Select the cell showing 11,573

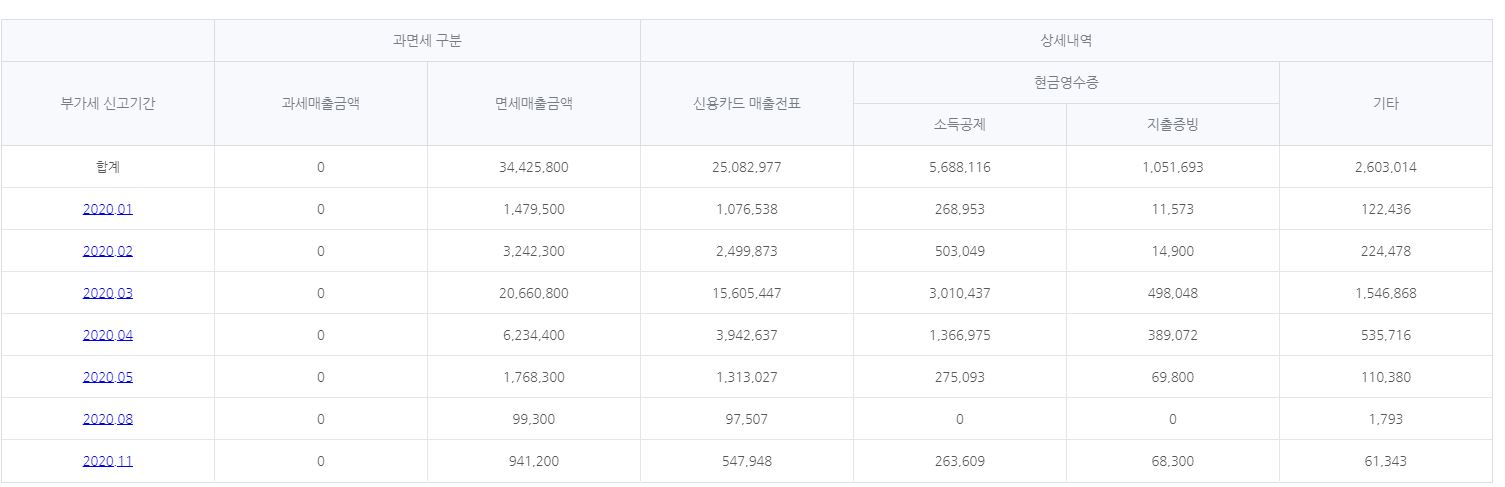point(1172,209)
